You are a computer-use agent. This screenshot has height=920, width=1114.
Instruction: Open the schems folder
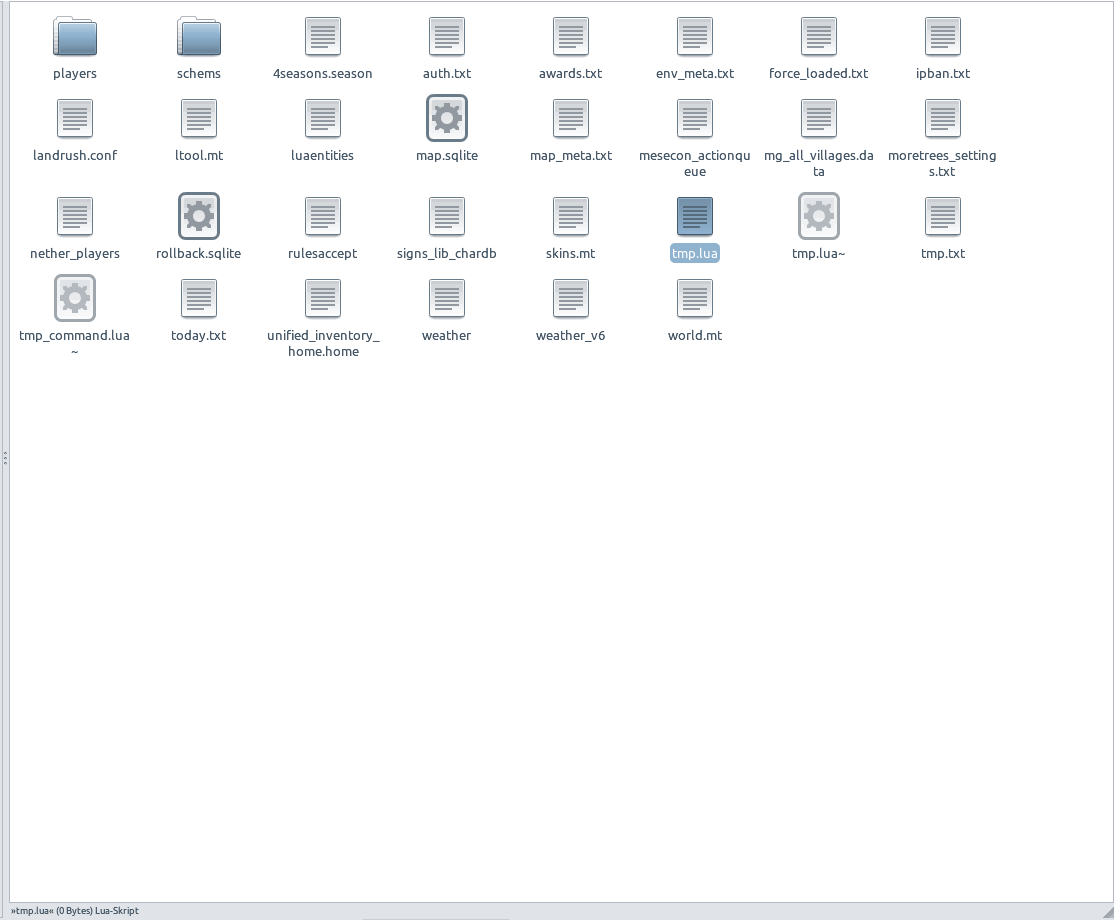click(198, 37)
